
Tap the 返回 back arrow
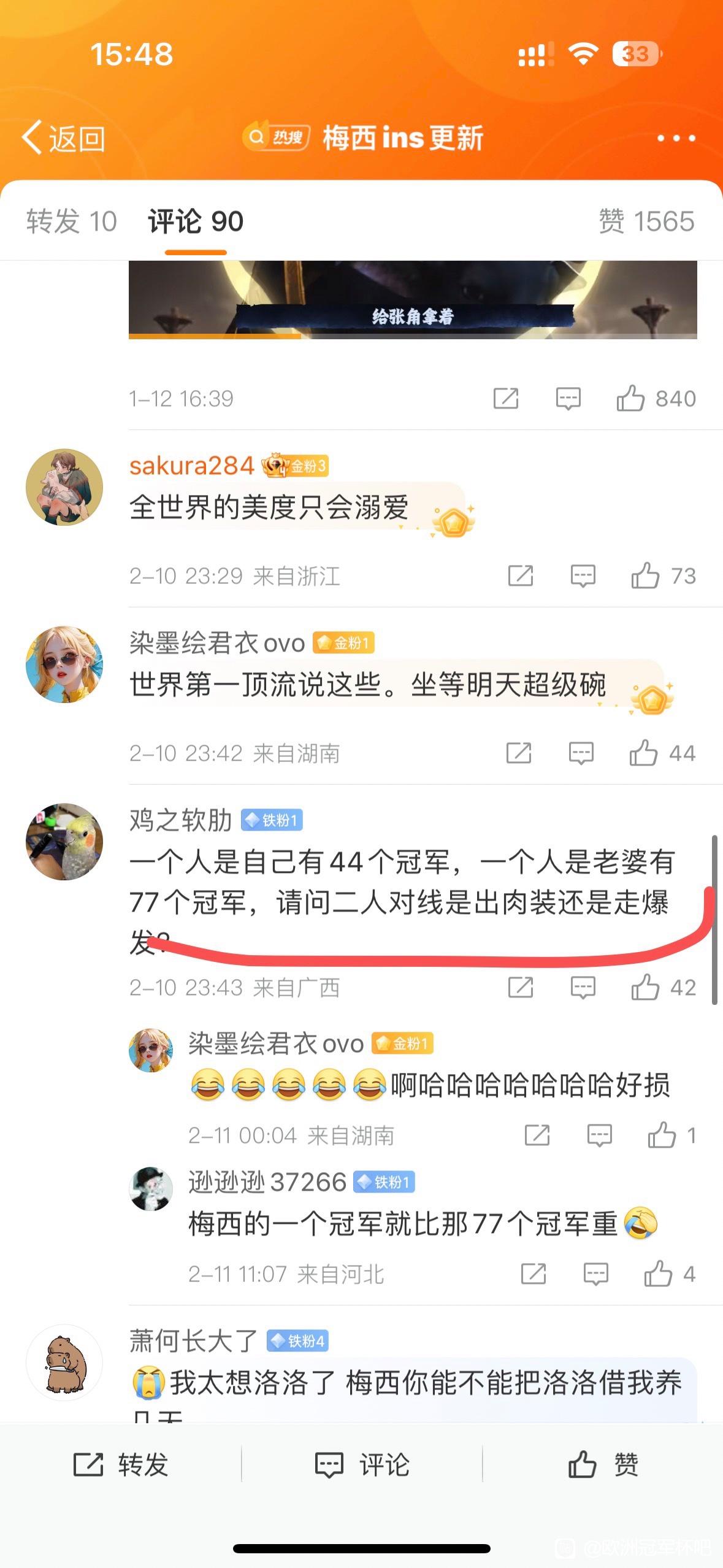click(63, 138)
